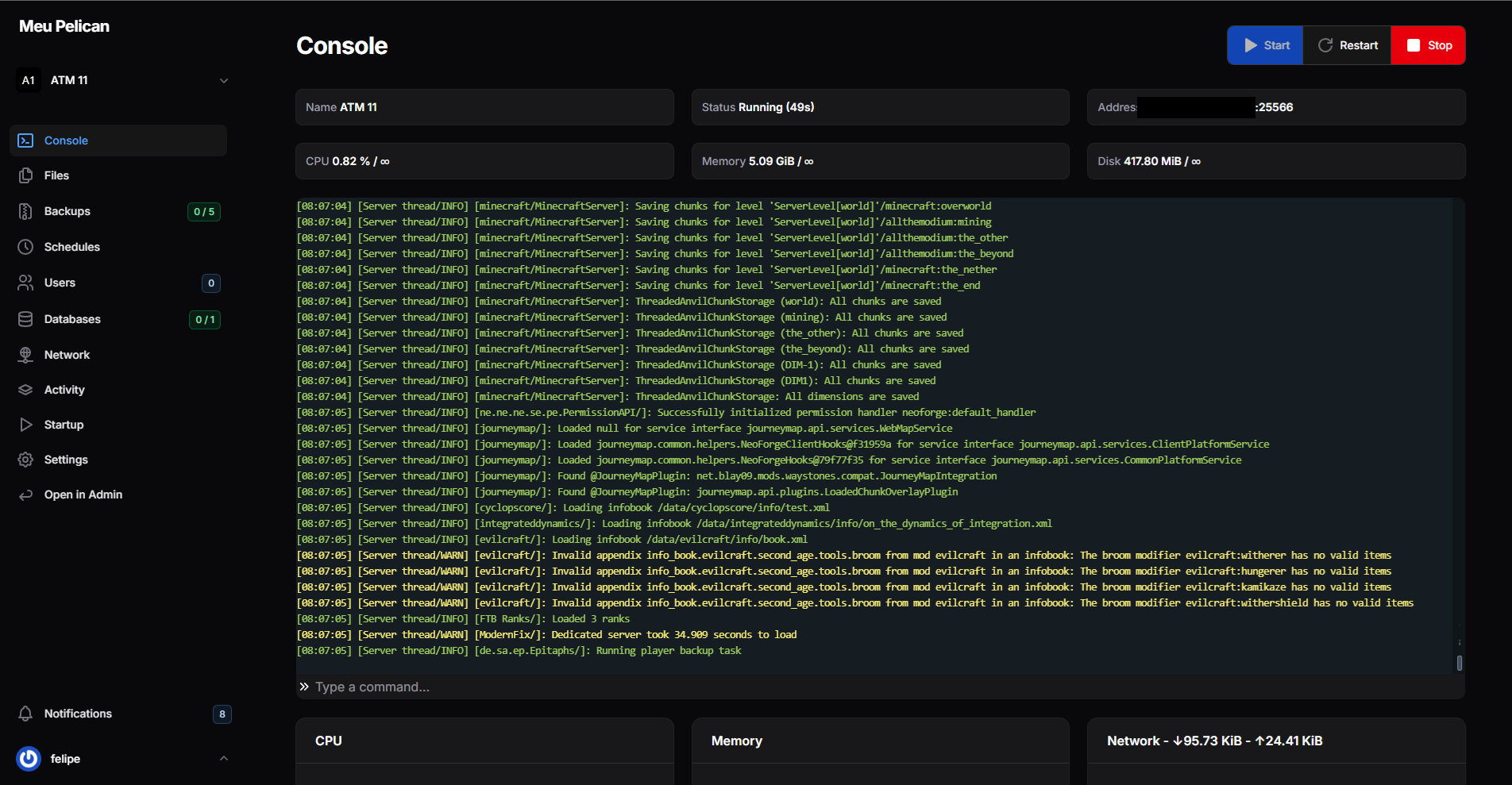Open server Settings page
1512x785 pixels.
[118, 460]
